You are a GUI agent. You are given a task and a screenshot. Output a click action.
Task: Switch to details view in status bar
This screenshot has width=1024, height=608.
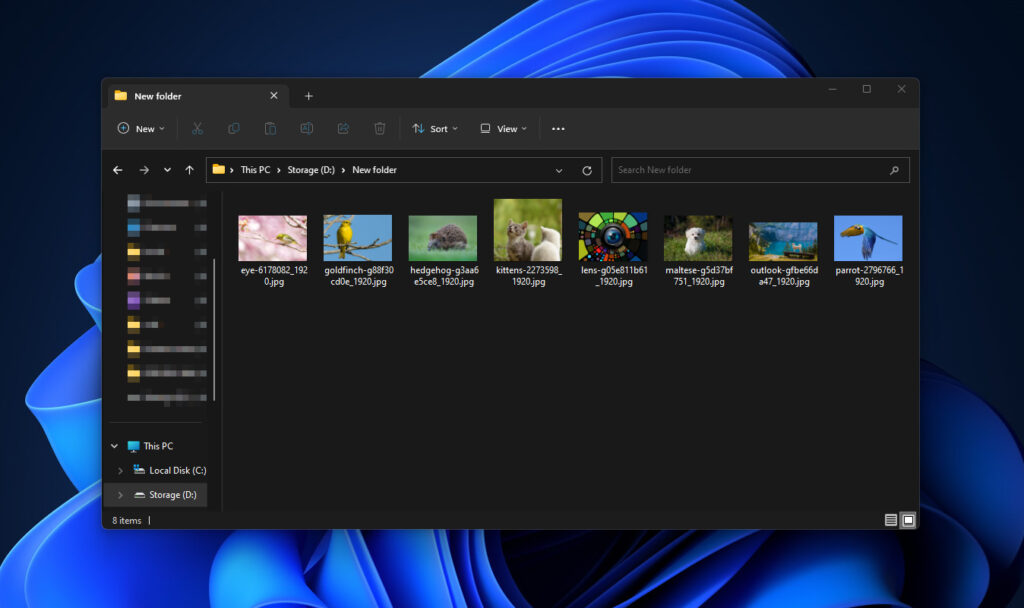pos(890,520)
